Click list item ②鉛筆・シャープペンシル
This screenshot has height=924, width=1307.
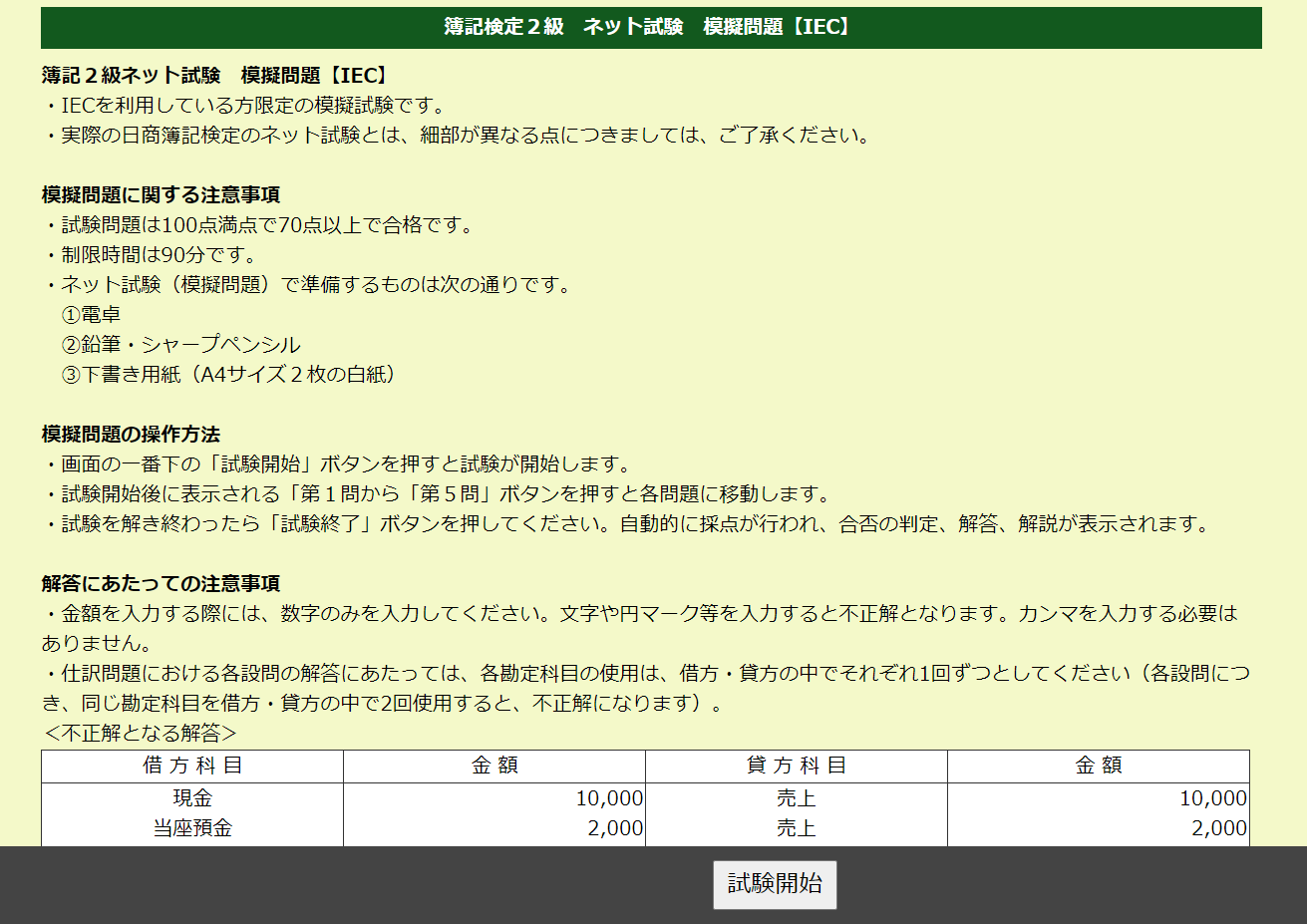180,345
